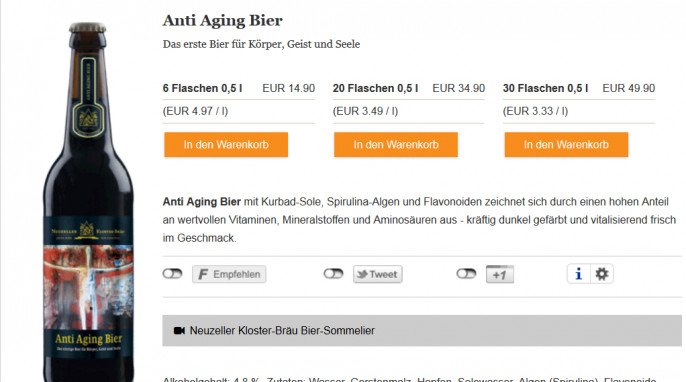
Task: Add 20 Flaschen to Warenkorb
Action: [x=396, y=144]
